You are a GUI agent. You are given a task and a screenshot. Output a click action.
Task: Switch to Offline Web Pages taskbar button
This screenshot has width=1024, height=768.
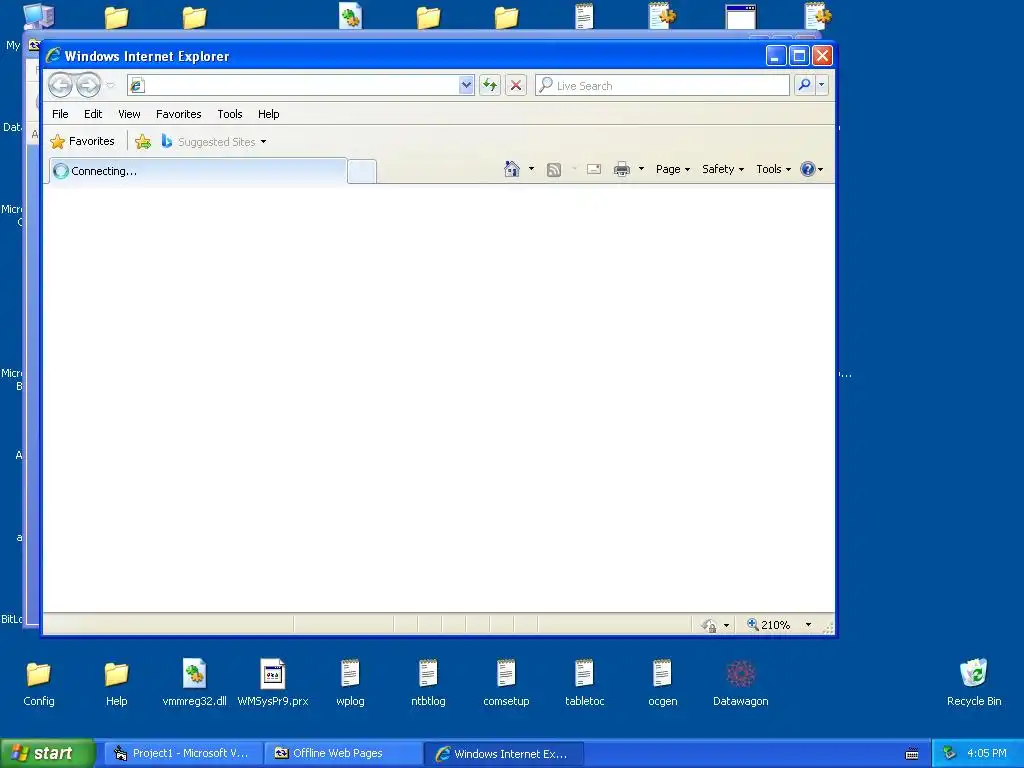tap(344, 754)
